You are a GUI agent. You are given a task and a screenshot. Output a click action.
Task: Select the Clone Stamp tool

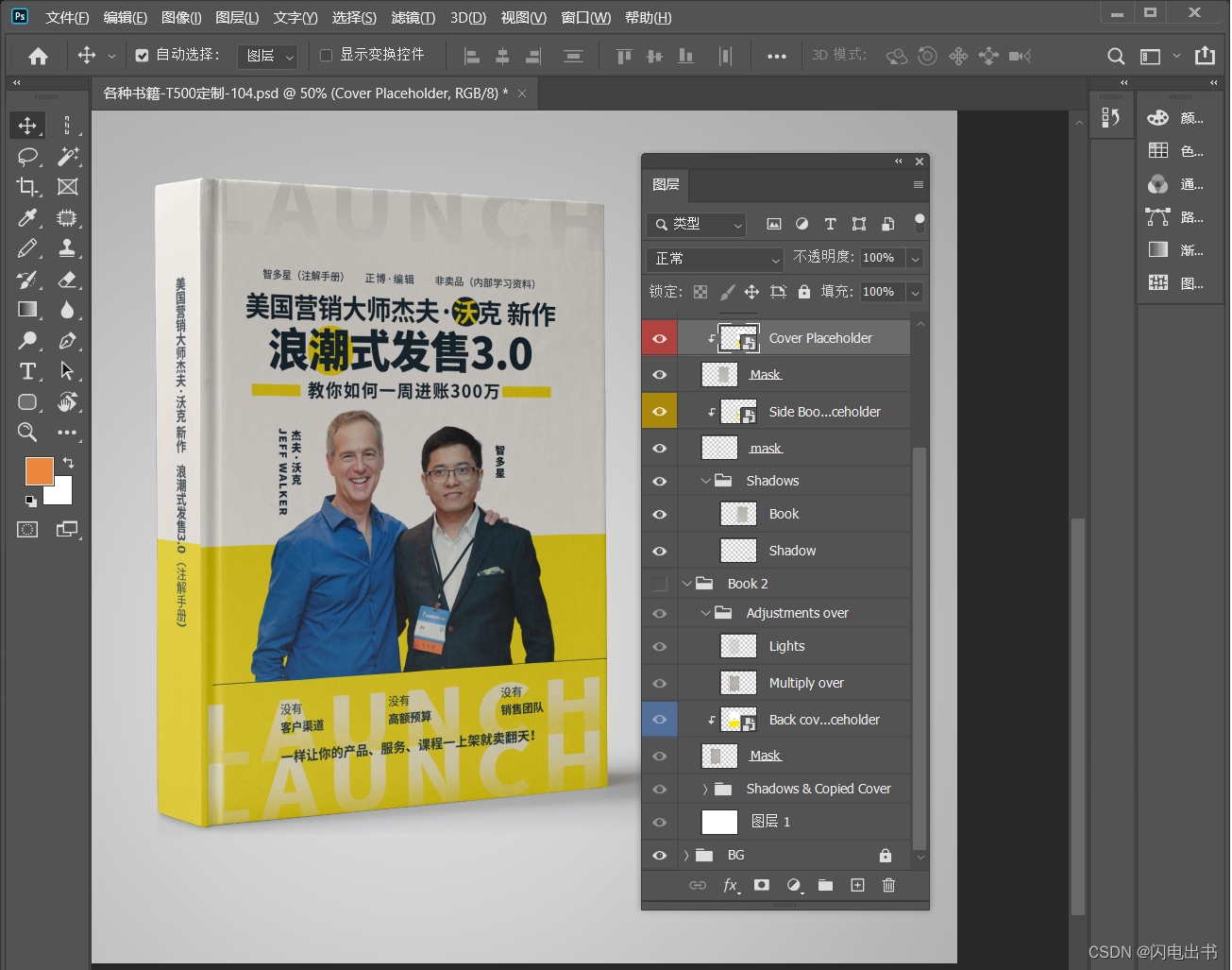click(x=67, y=248)
